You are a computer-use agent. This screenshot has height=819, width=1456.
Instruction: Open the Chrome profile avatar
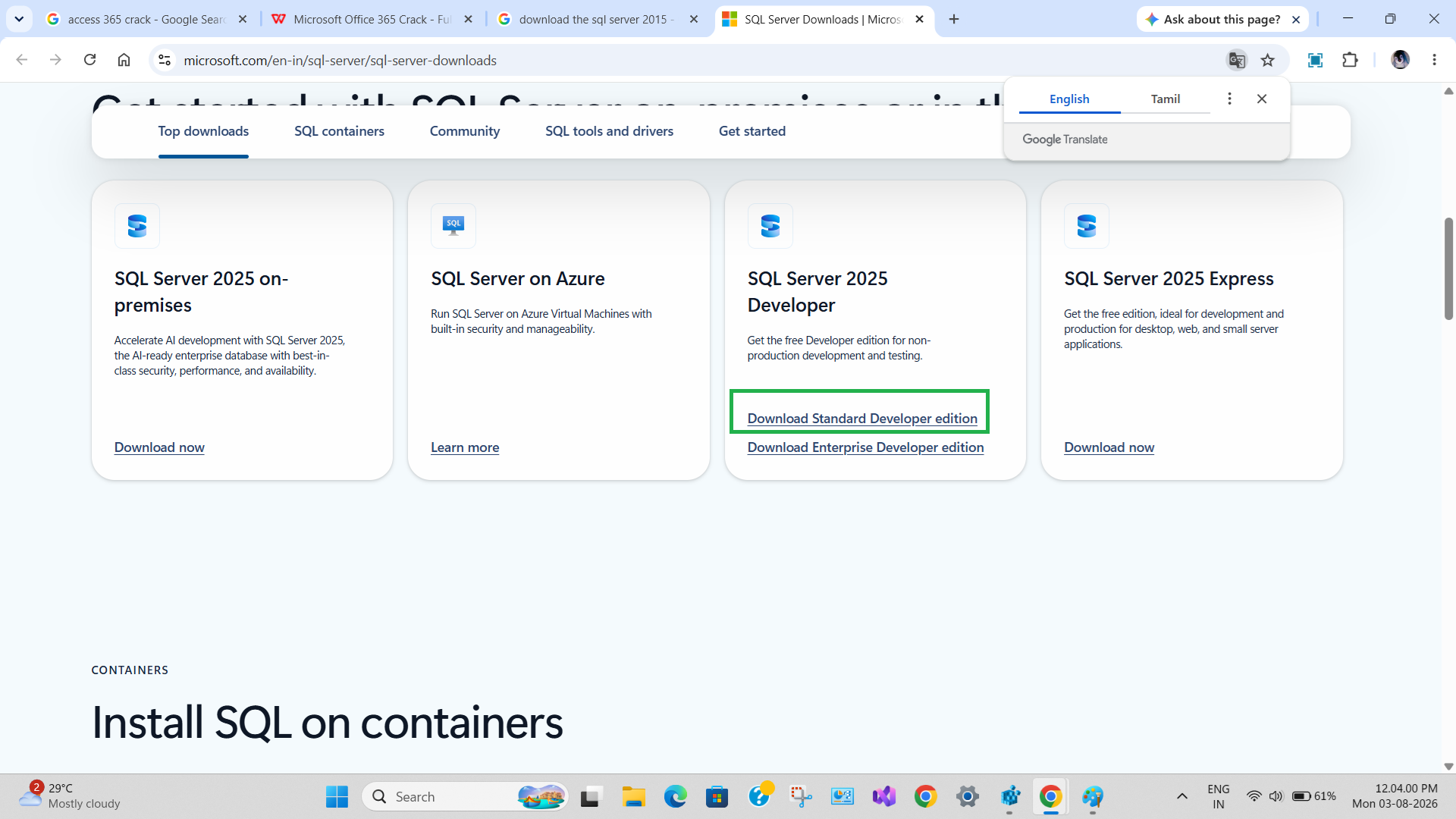click(1400, 60)
